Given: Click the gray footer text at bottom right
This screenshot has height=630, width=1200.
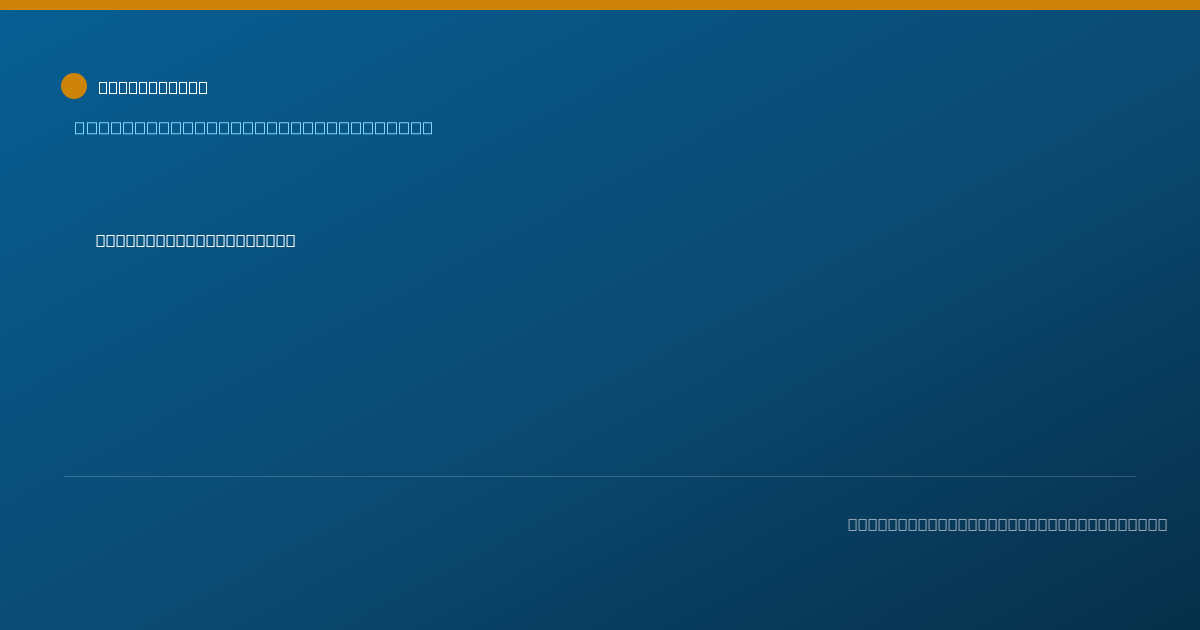Looking at the screenshot, I should click(1007, 524).
